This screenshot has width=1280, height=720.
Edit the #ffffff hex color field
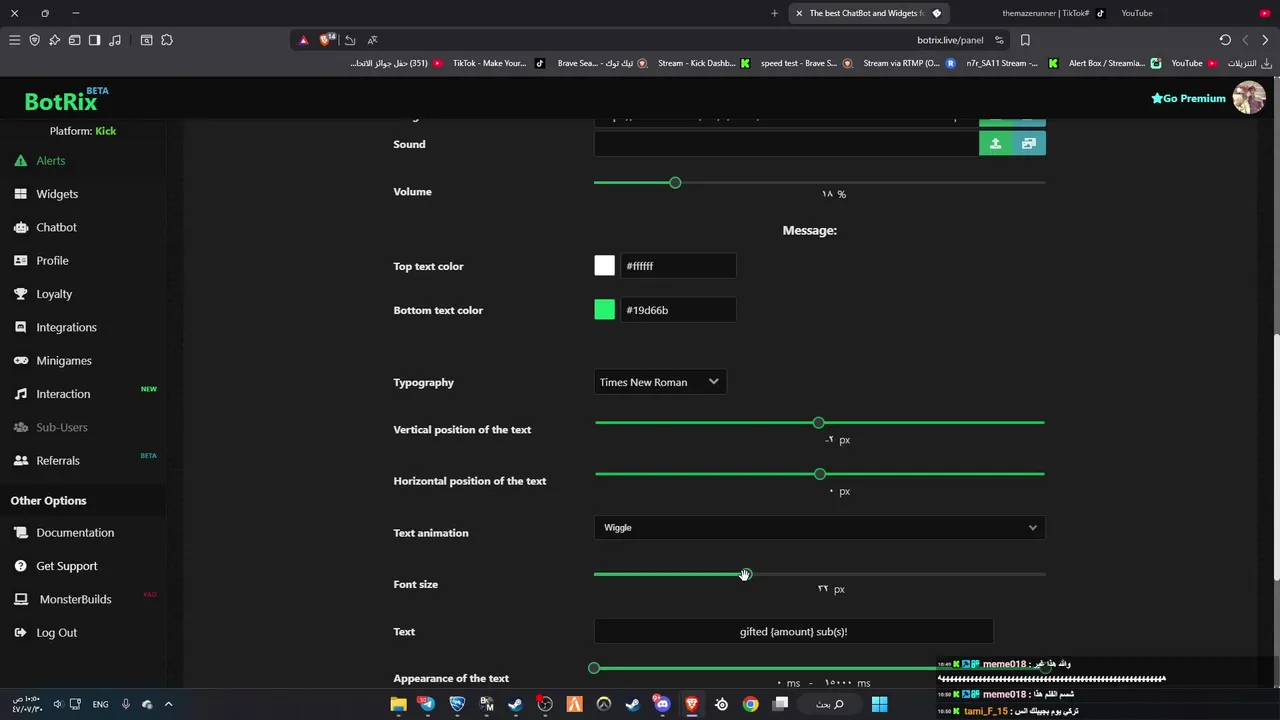pyautogui.click(x=678, y=266)
